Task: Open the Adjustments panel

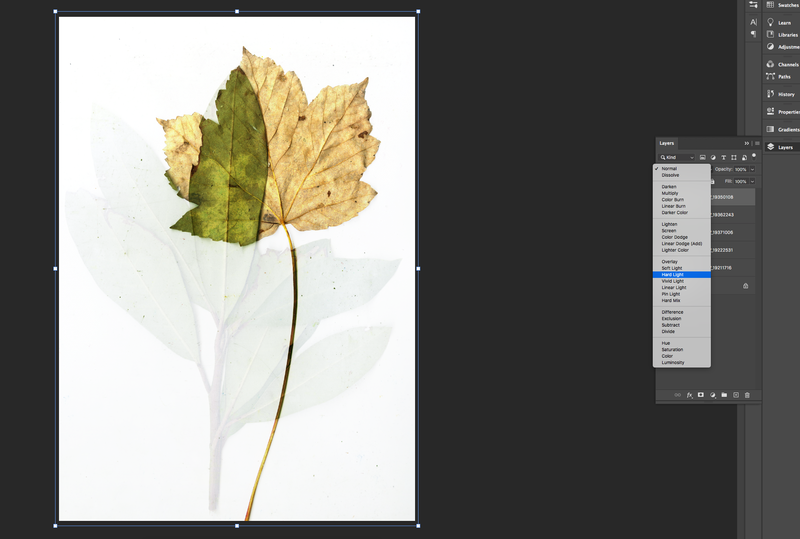Action: click(783, 47)
